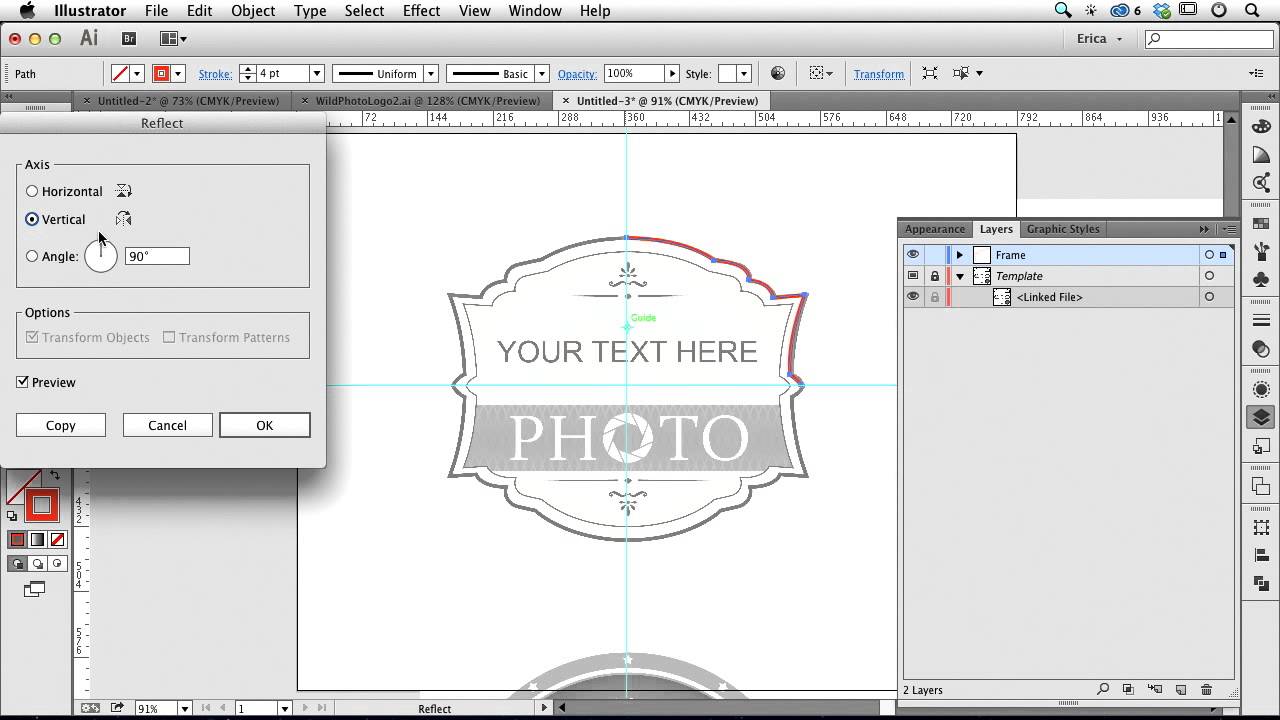
Task: Select the None button in toolbox
Action: 57,540
